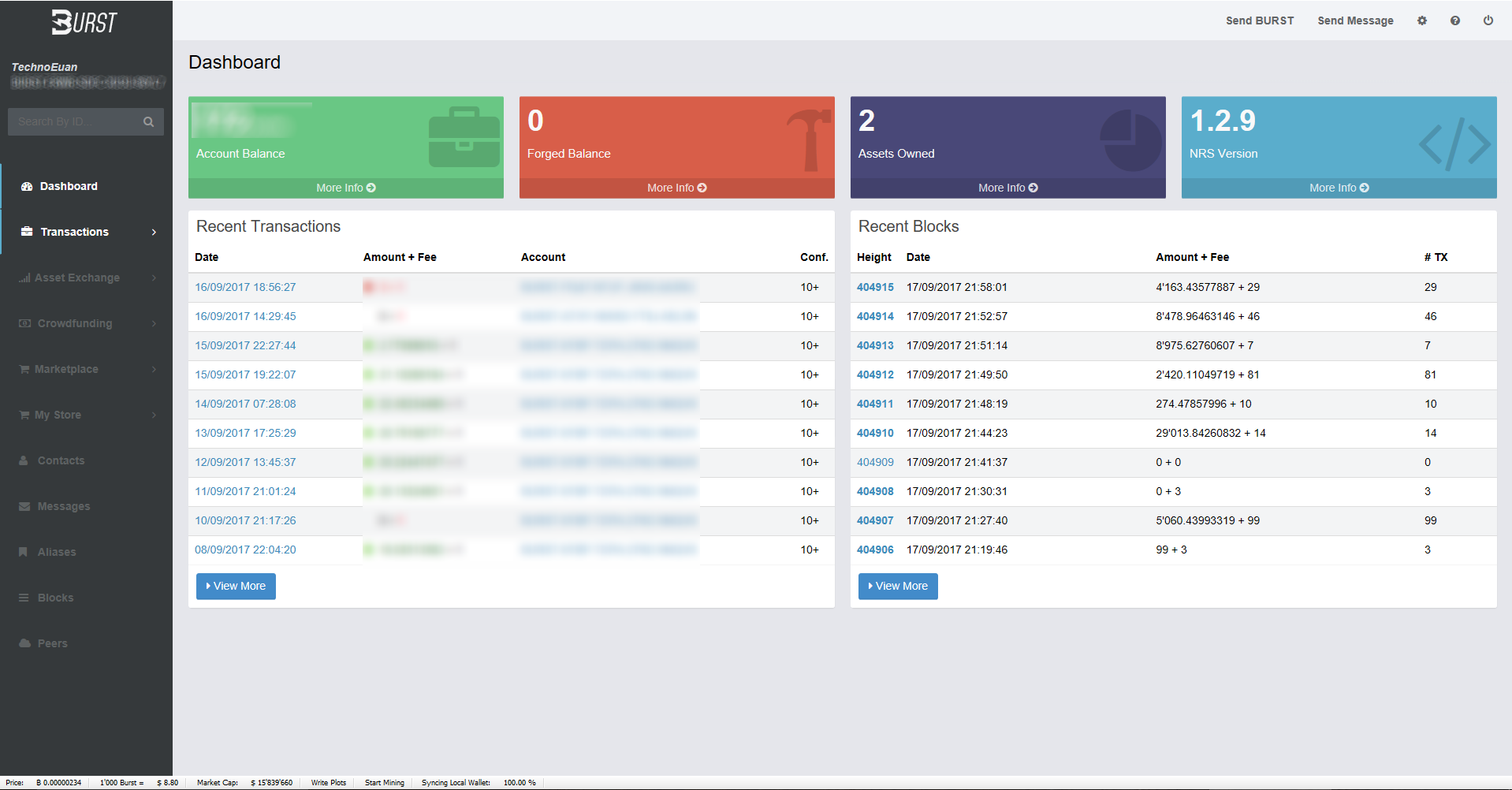Open transaction dated 11/09/2017 21:01:24
The width and height of the screenshot is (1512, 790).
[245, 491]
